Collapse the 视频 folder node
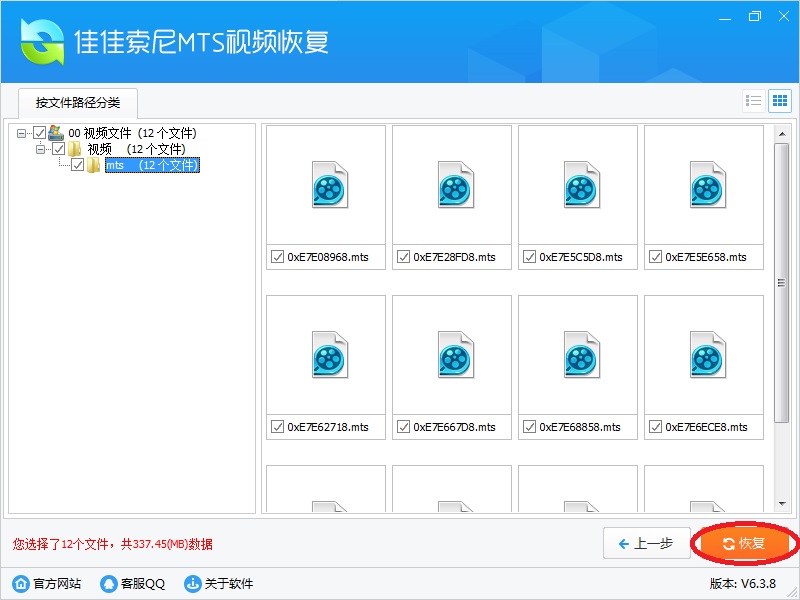Viewport: 800px width, 600px height. (41, 149)
